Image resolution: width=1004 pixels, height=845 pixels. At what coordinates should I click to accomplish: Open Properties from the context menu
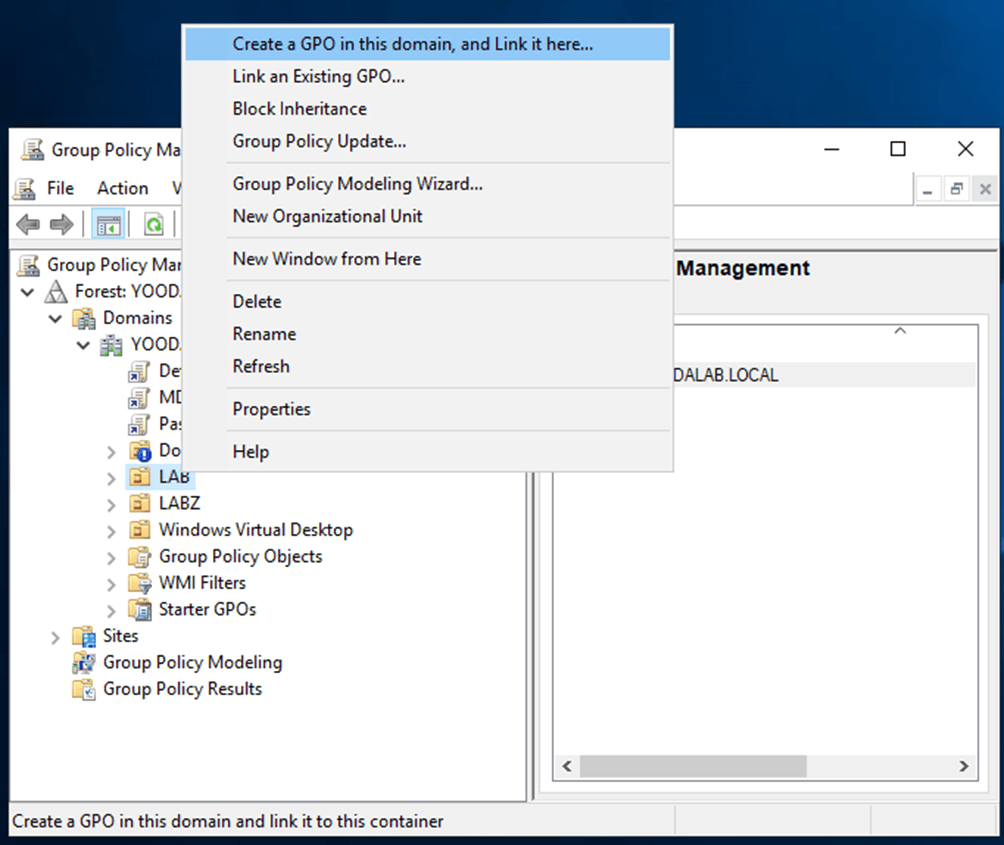click(x=427, y=409)
